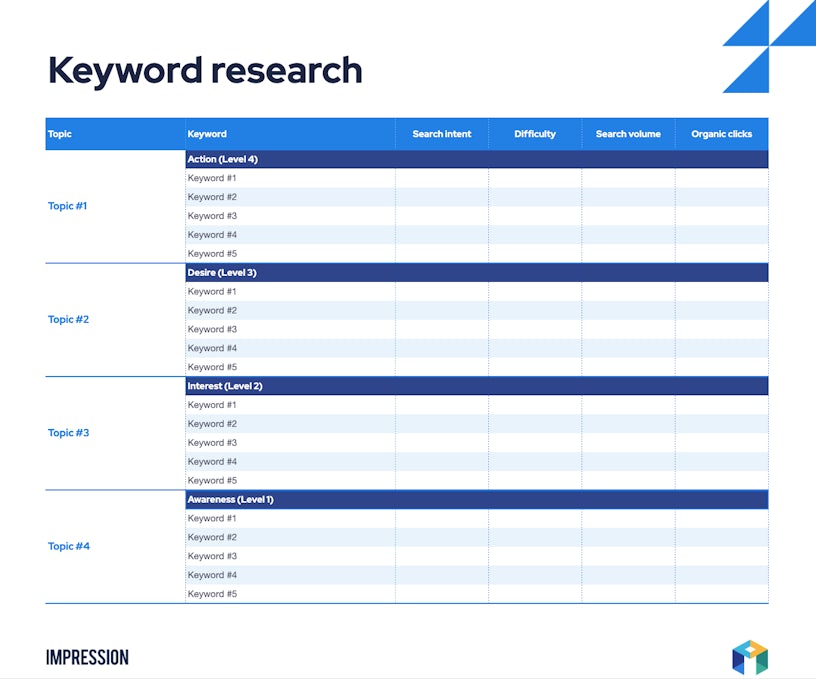Collapse the Desire (Level 3) section row
Screen dimensions: 816x679
[x=223, y=272]
